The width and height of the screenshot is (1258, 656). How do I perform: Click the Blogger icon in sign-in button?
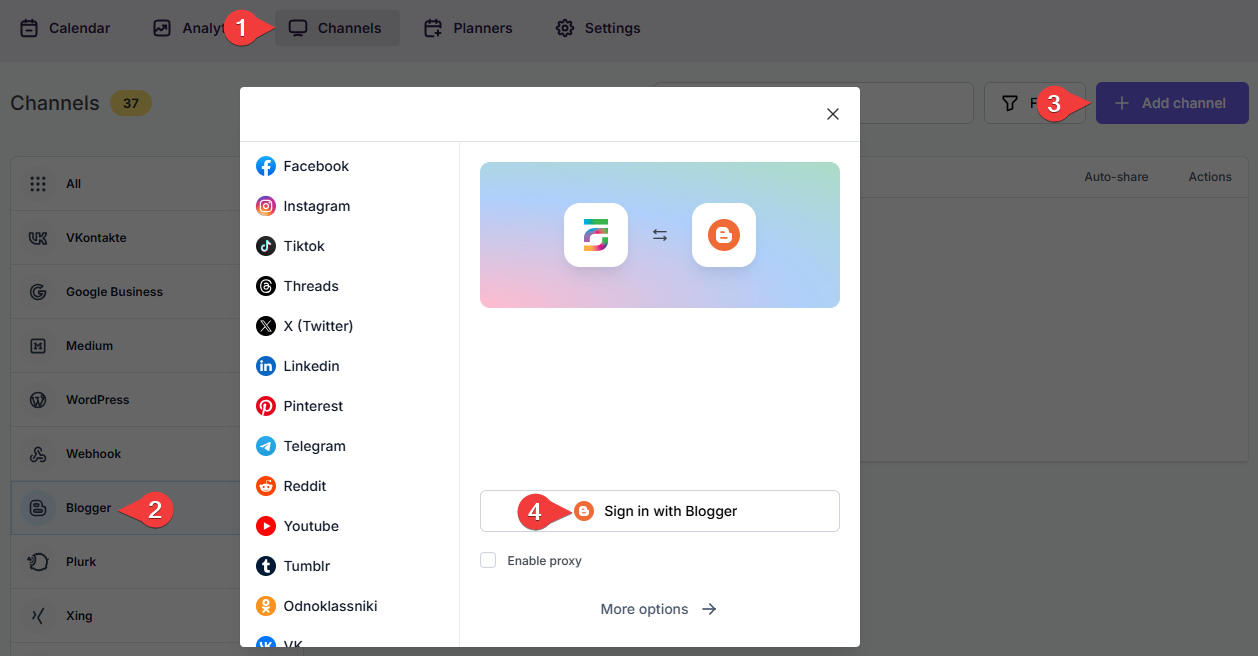click(585, 511)
